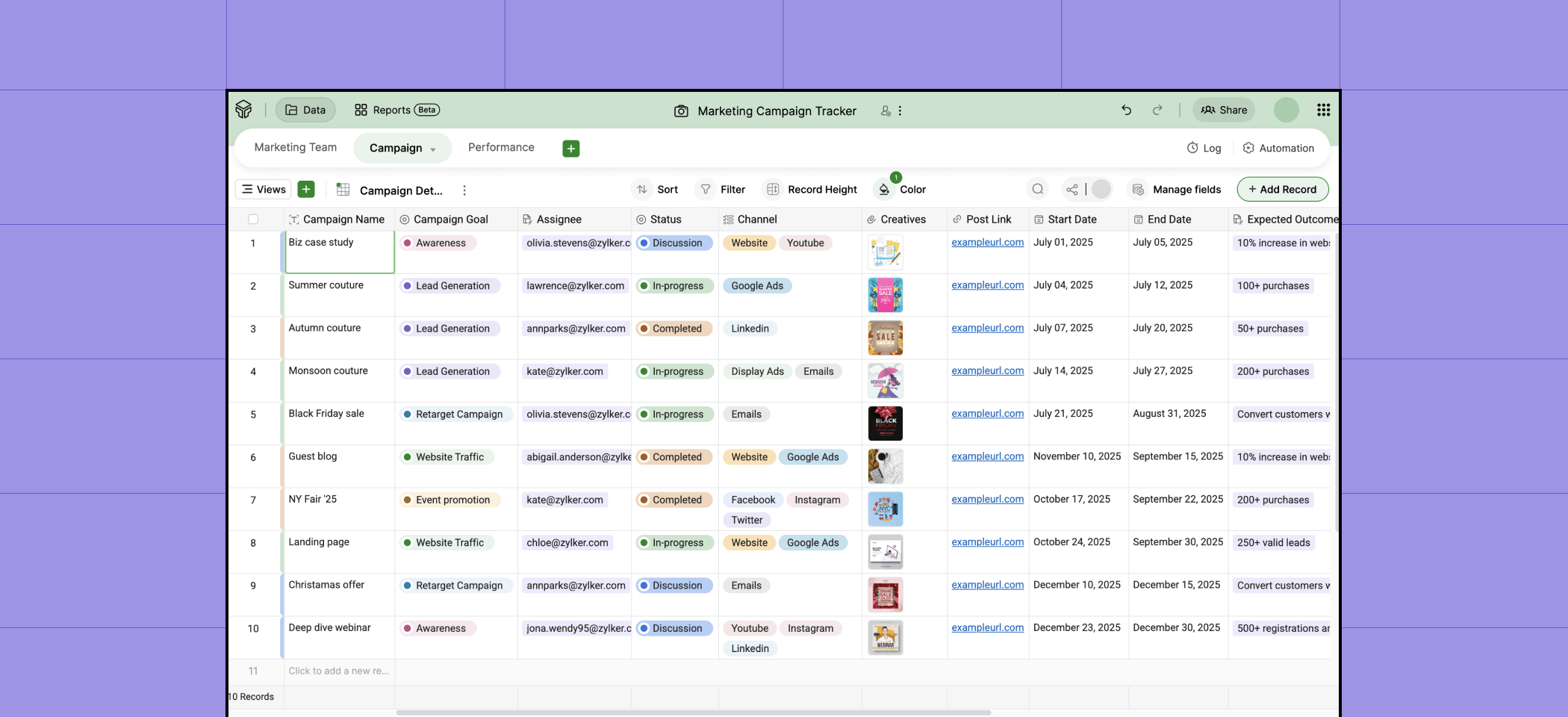Screen dimensions: 1568x717
Task: Select chloe@zylker.com assignee cell
Action: click(x=574, y=552)
